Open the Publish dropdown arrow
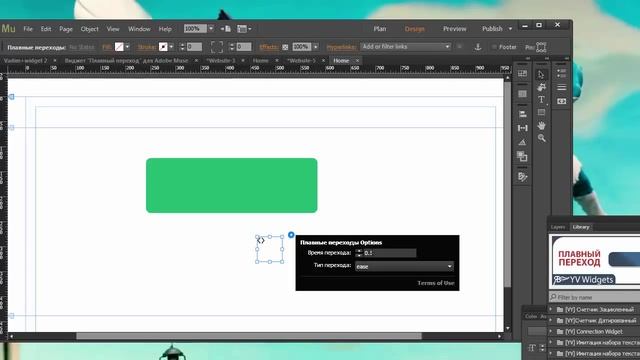The width and height of the screenshot is (640, 360). coord(510,29)
